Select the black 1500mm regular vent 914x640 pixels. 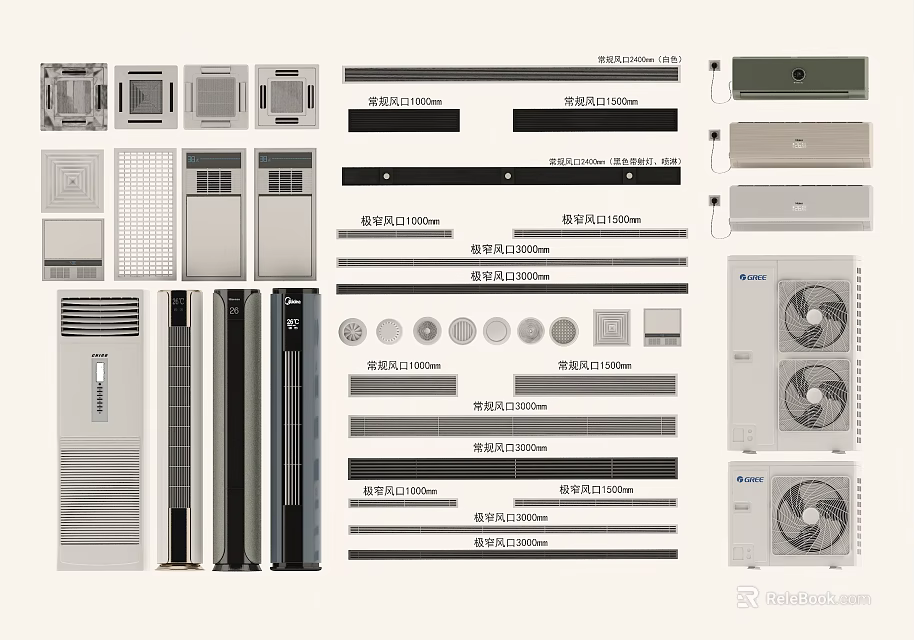tap(595, 120)
